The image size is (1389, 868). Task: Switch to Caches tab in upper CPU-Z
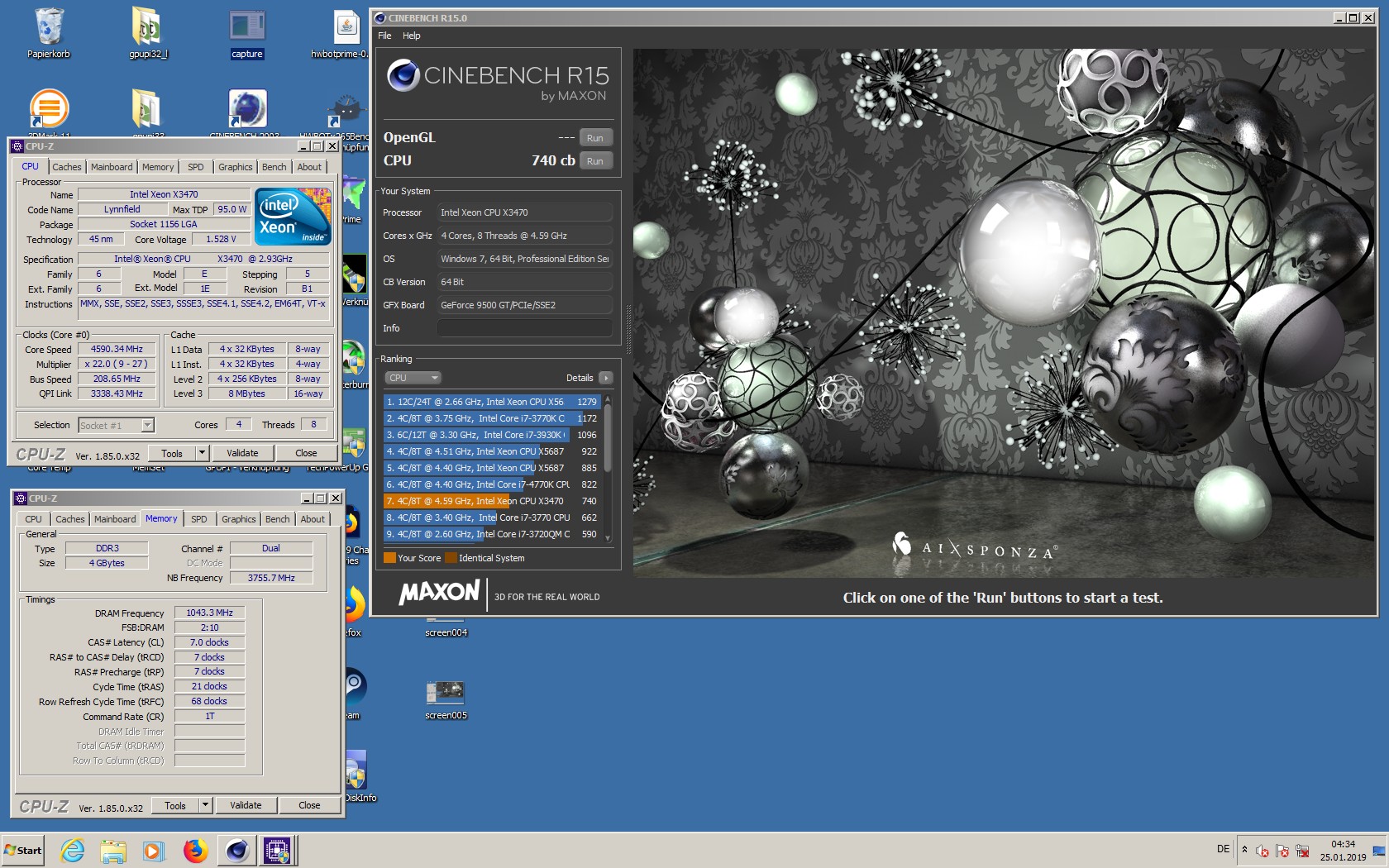[x=67, y=167]
